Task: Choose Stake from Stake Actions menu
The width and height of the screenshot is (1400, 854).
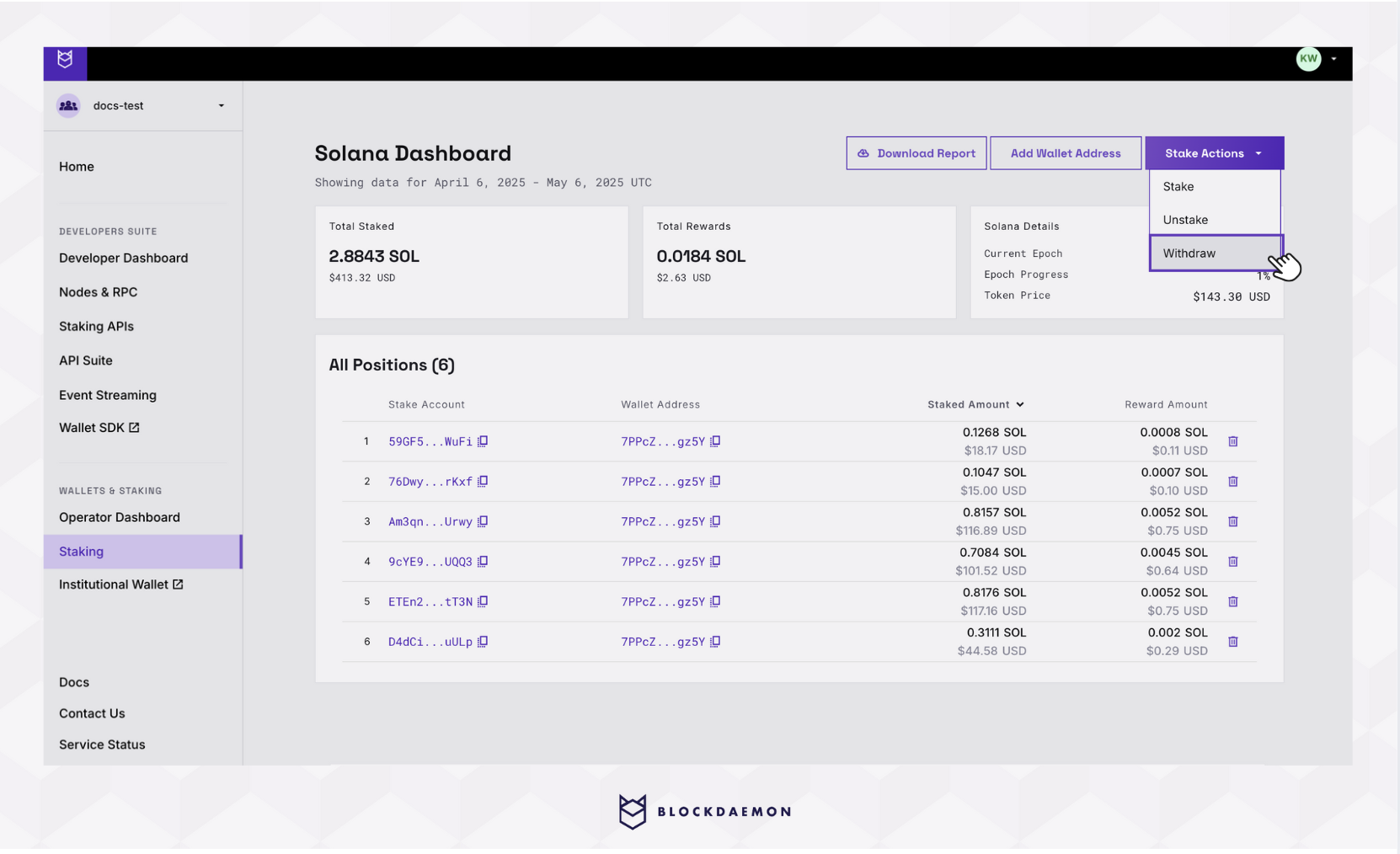Action: point(1215,187)
